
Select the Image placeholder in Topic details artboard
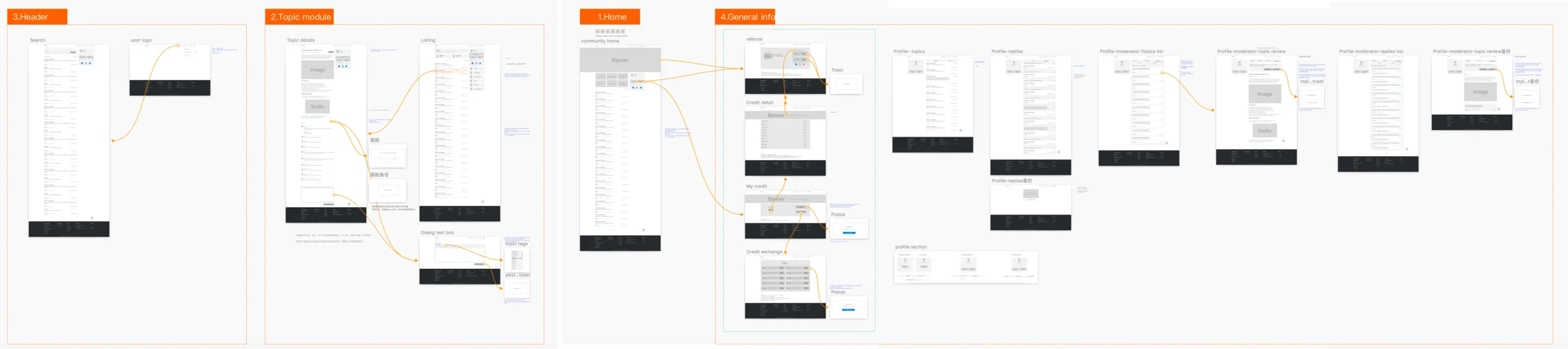coord(317,70)
